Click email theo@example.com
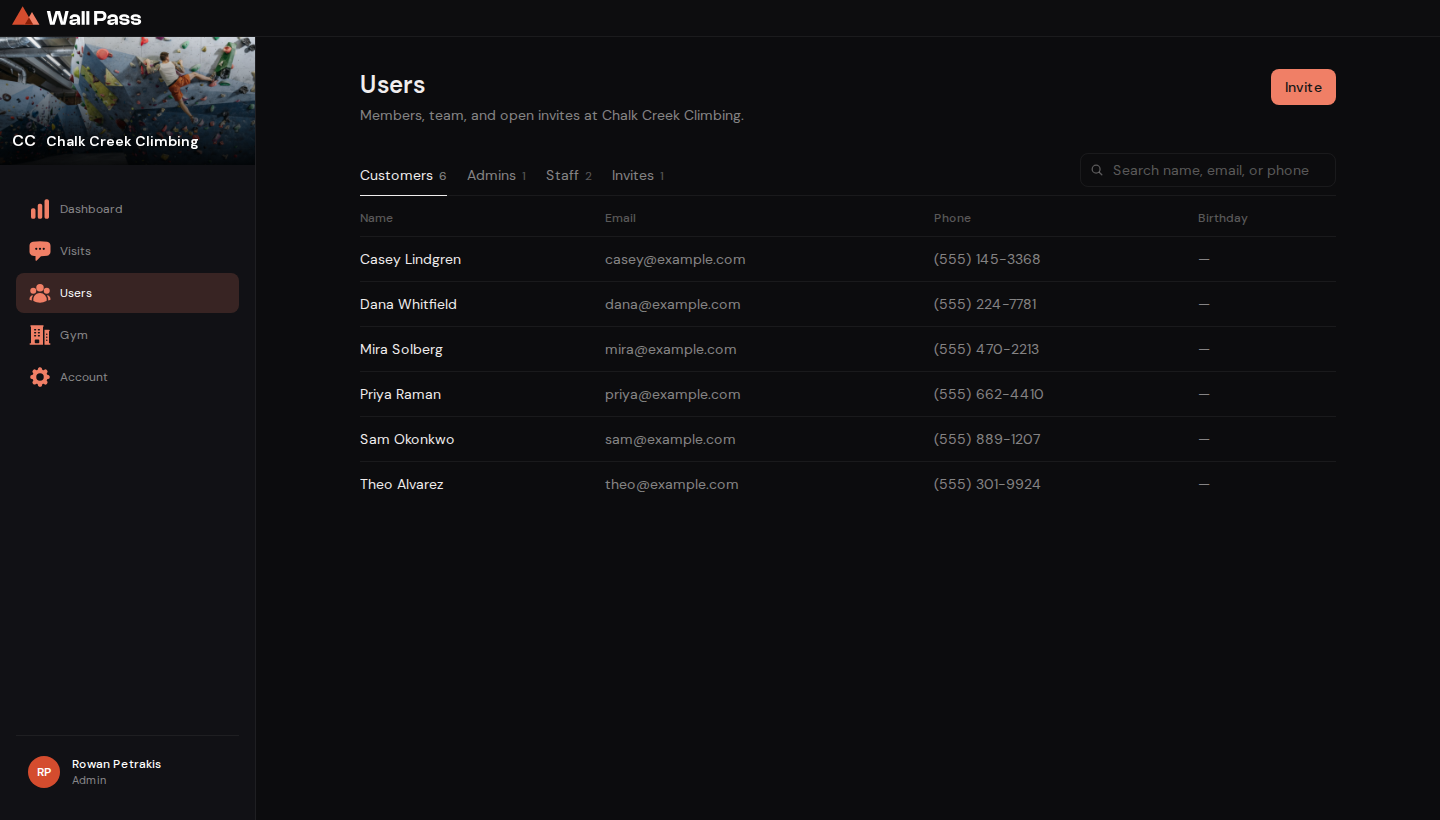 coord(672,484)
